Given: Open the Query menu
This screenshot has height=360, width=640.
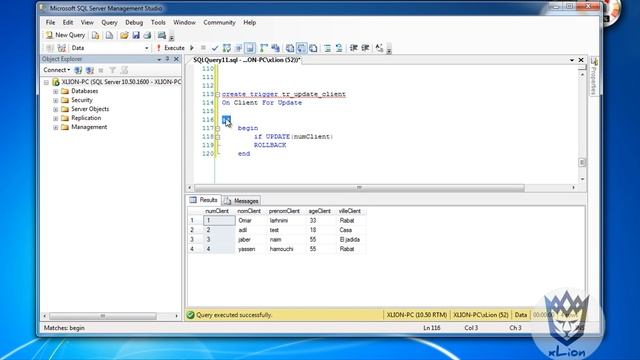Looking at the screenshot, I should 109,22.
